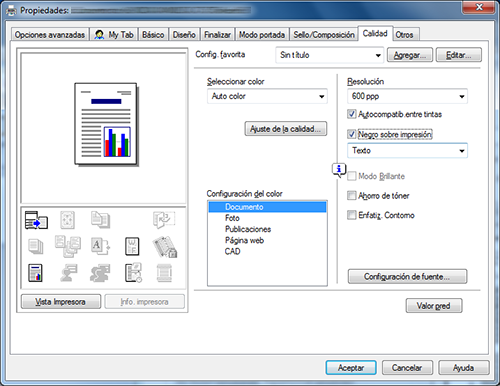Select Documento in Configuración del color list

click(x=267, y=207)
